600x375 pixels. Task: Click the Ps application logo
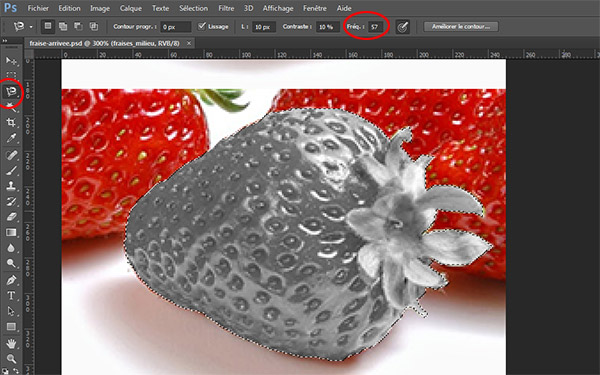click(x=10, y=8)
